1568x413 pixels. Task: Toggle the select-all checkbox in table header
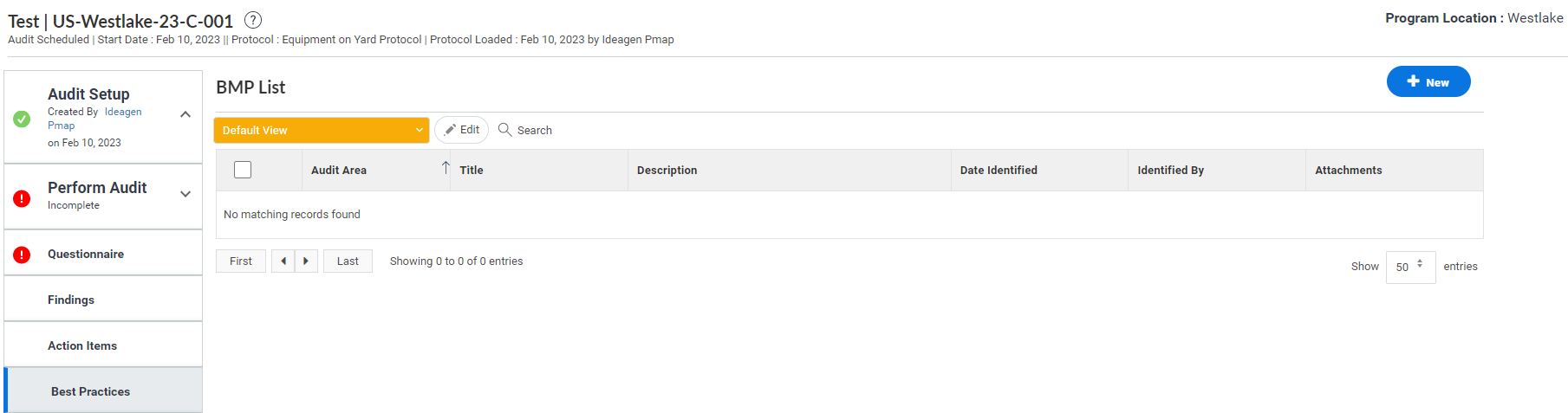(243, 170)
